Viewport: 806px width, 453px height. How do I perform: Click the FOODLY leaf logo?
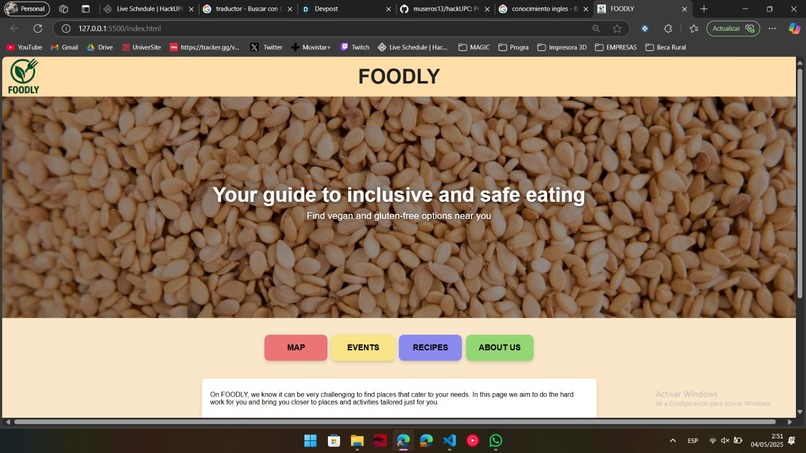(x=24, y=76)
